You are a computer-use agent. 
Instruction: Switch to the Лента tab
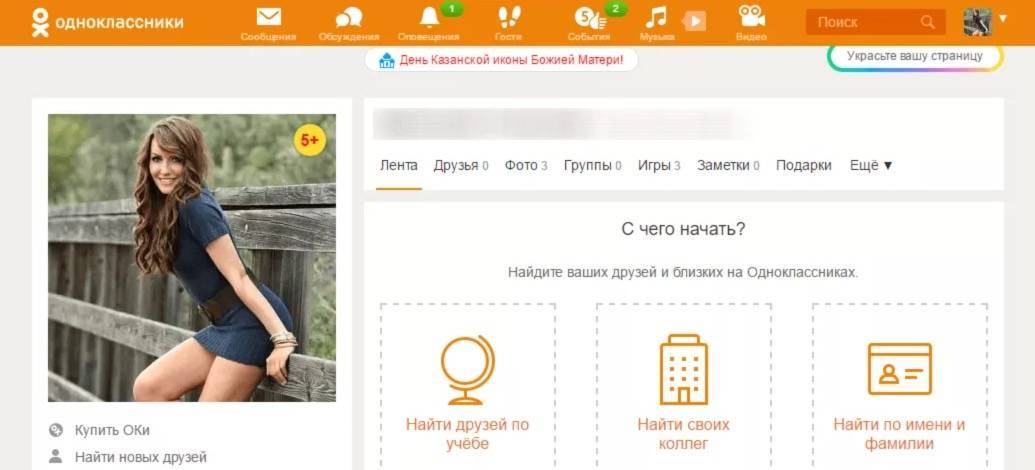[x=399, y=166]
